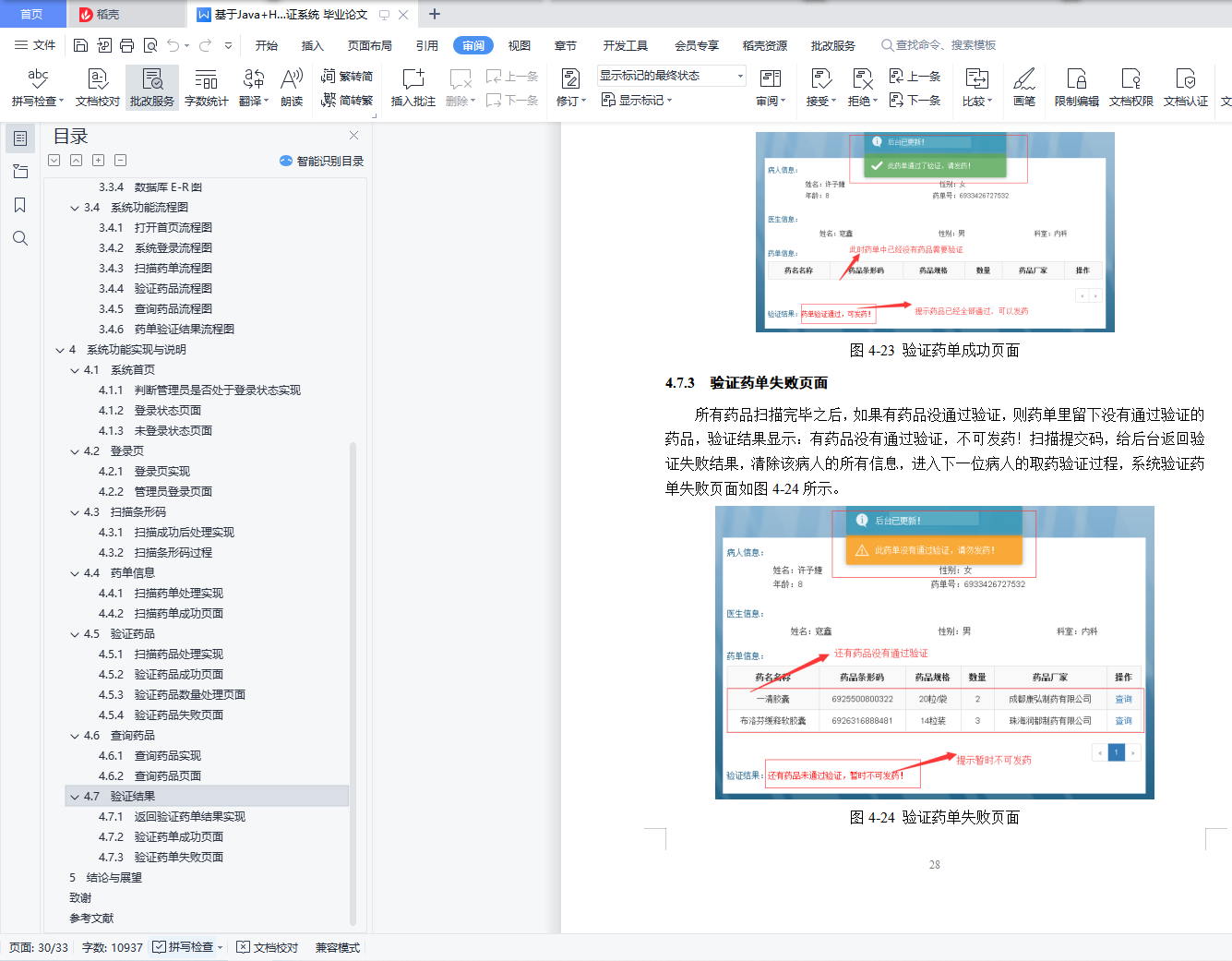Click the 拒绝 reject change icon
Screen dimensions: 1232x961
point(862,78)
